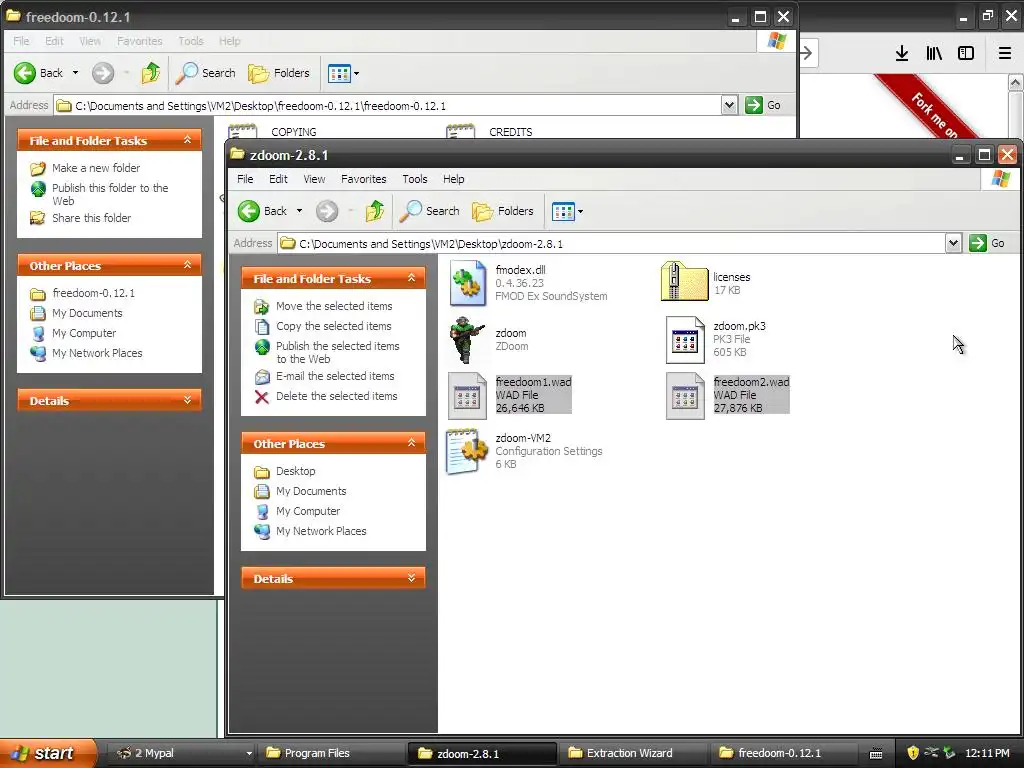1024x768 pixels.
Task: Open address bar dropdown in zdoom-2.8.1 window
Action: (953, 244)
